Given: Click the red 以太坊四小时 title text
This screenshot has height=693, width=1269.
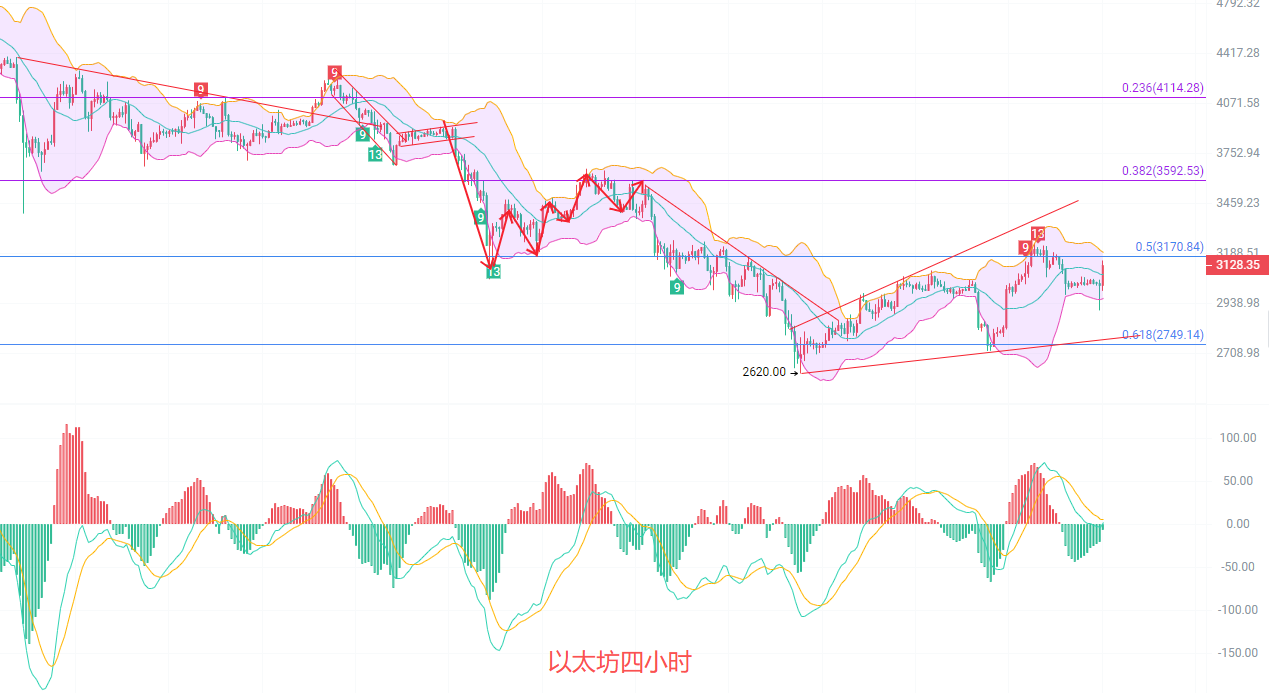Looking at the screenshot, I should pyautogui.click(x=619, y=662).
